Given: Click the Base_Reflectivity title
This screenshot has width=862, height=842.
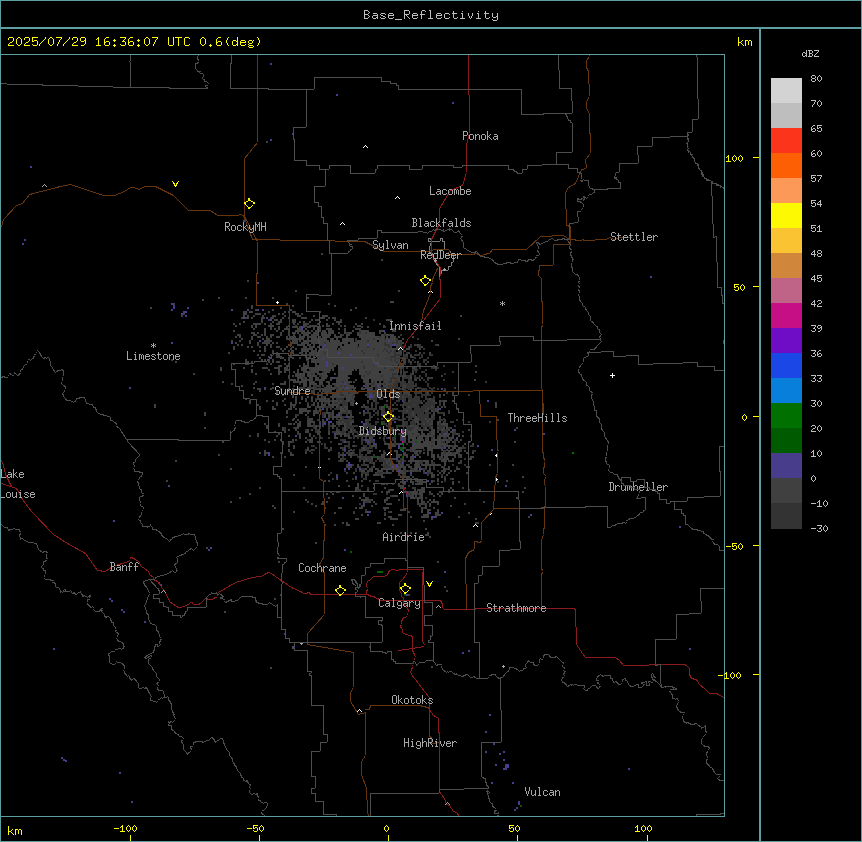Looking at the screenshot, I should pos(431,15).
